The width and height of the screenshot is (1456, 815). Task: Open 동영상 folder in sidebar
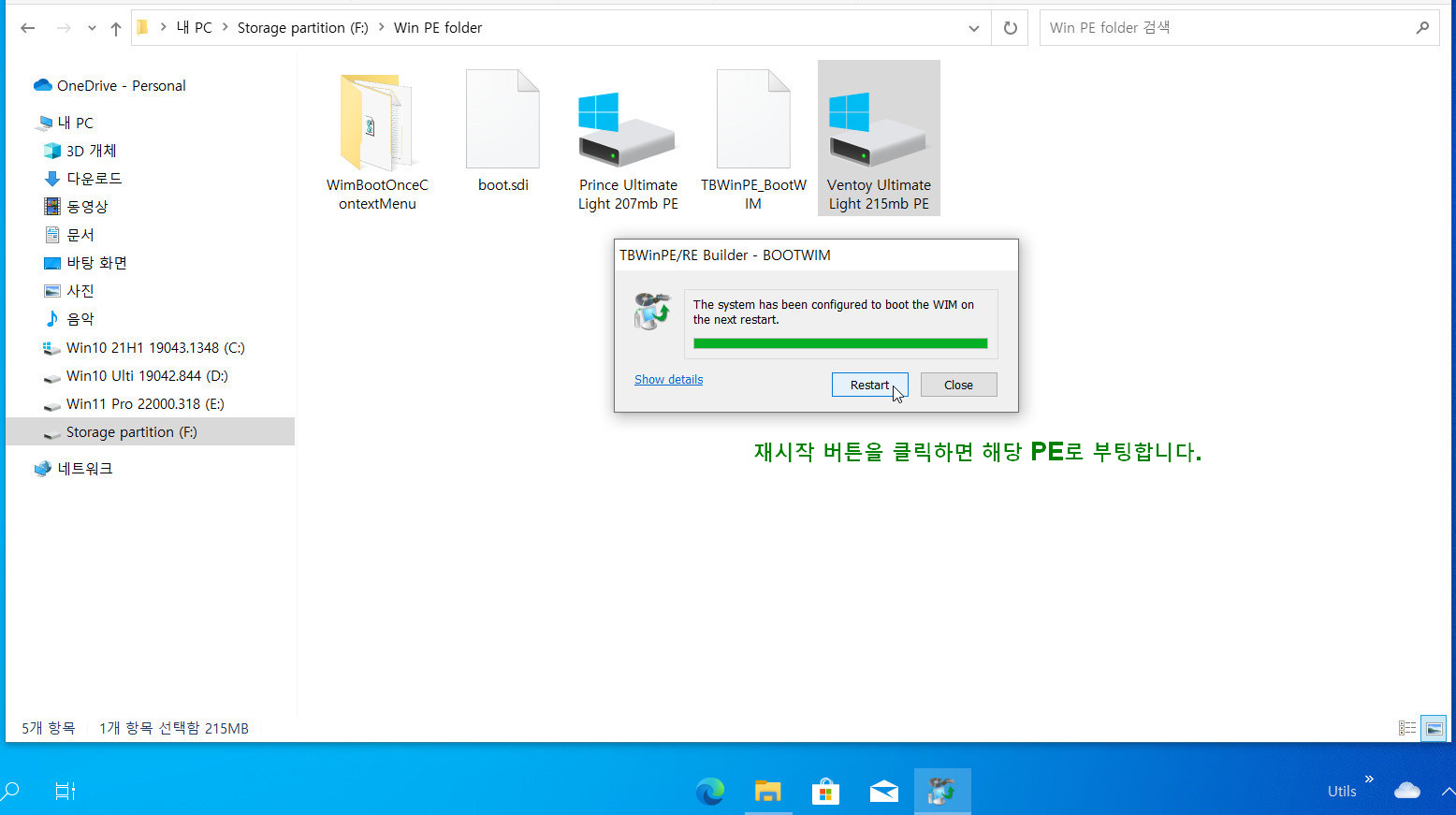click(77, 207)
